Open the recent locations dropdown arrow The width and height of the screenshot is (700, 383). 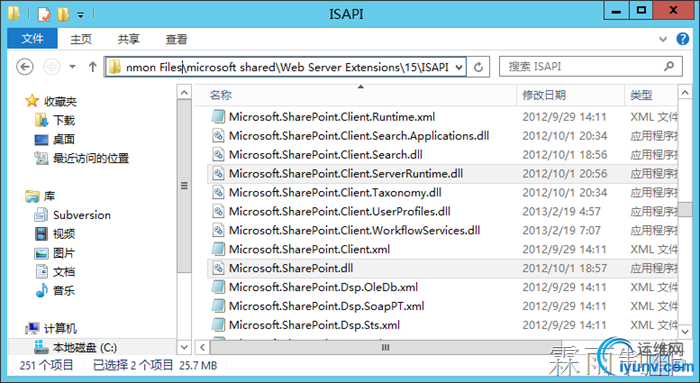coord(72,67)
